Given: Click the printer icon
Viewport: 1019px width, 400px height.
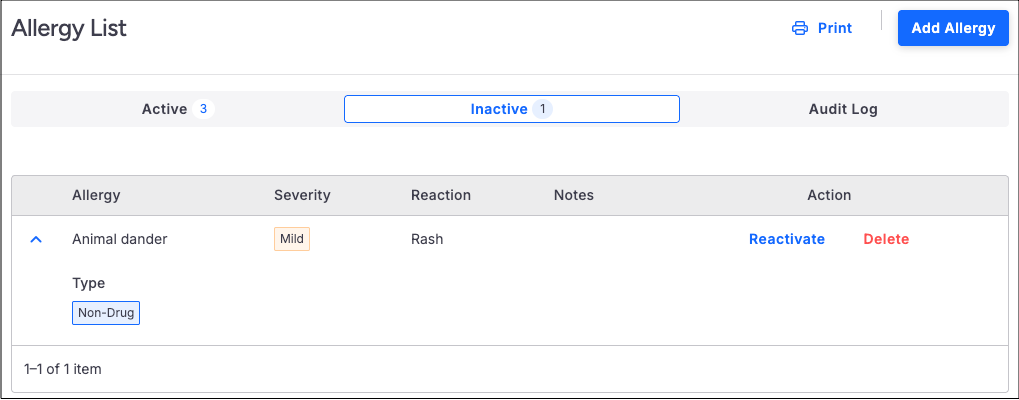Looking at the screenshot, I should point(799,28).
